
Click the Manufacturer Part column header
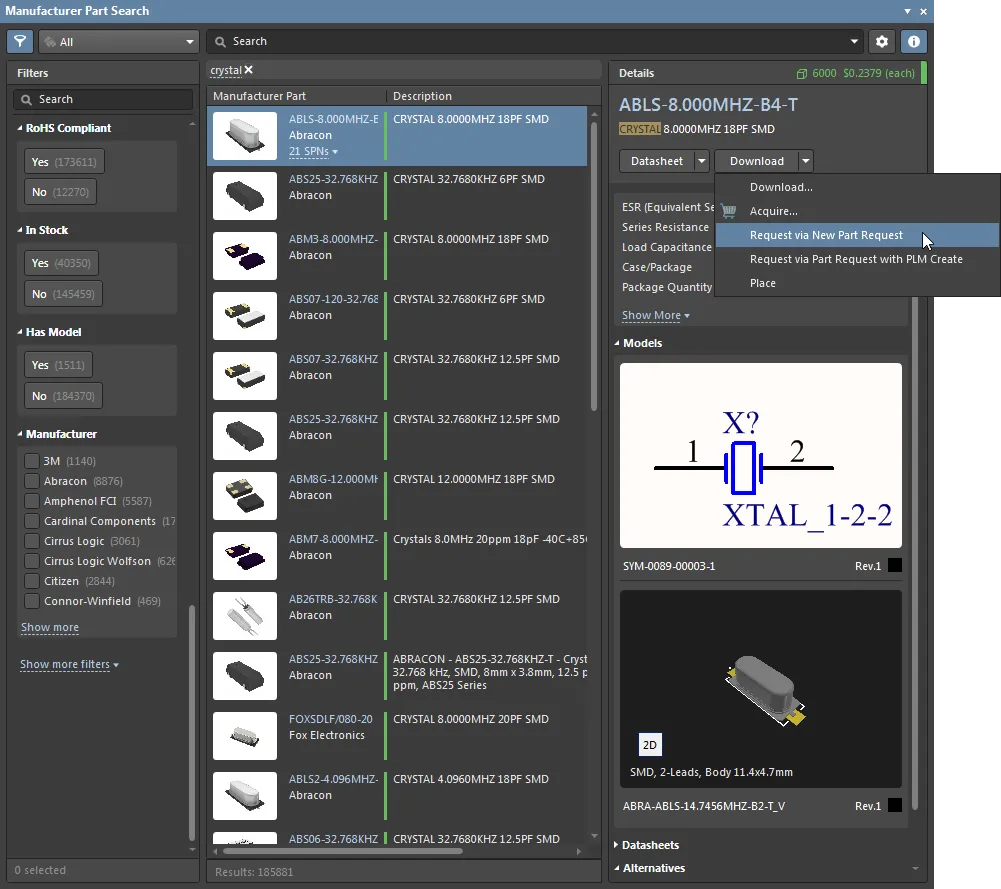[x=297, y=96]
